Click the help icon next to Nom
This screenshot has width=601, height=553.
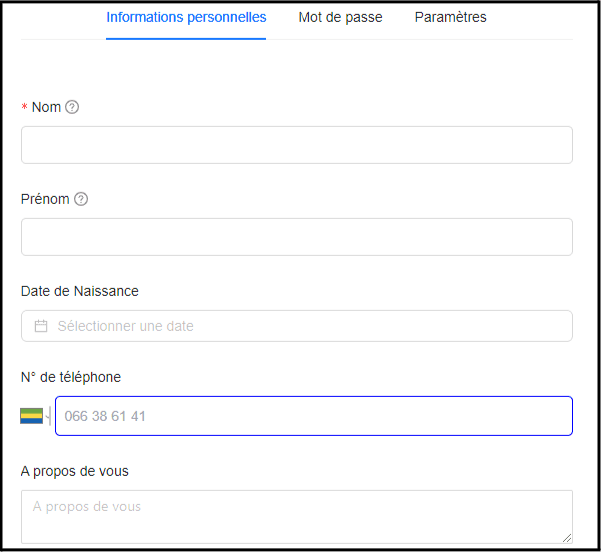click(x=72, y=107)
